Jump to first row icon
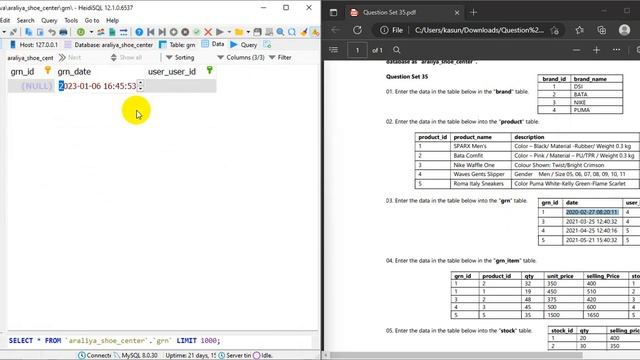 coord(151,32)
